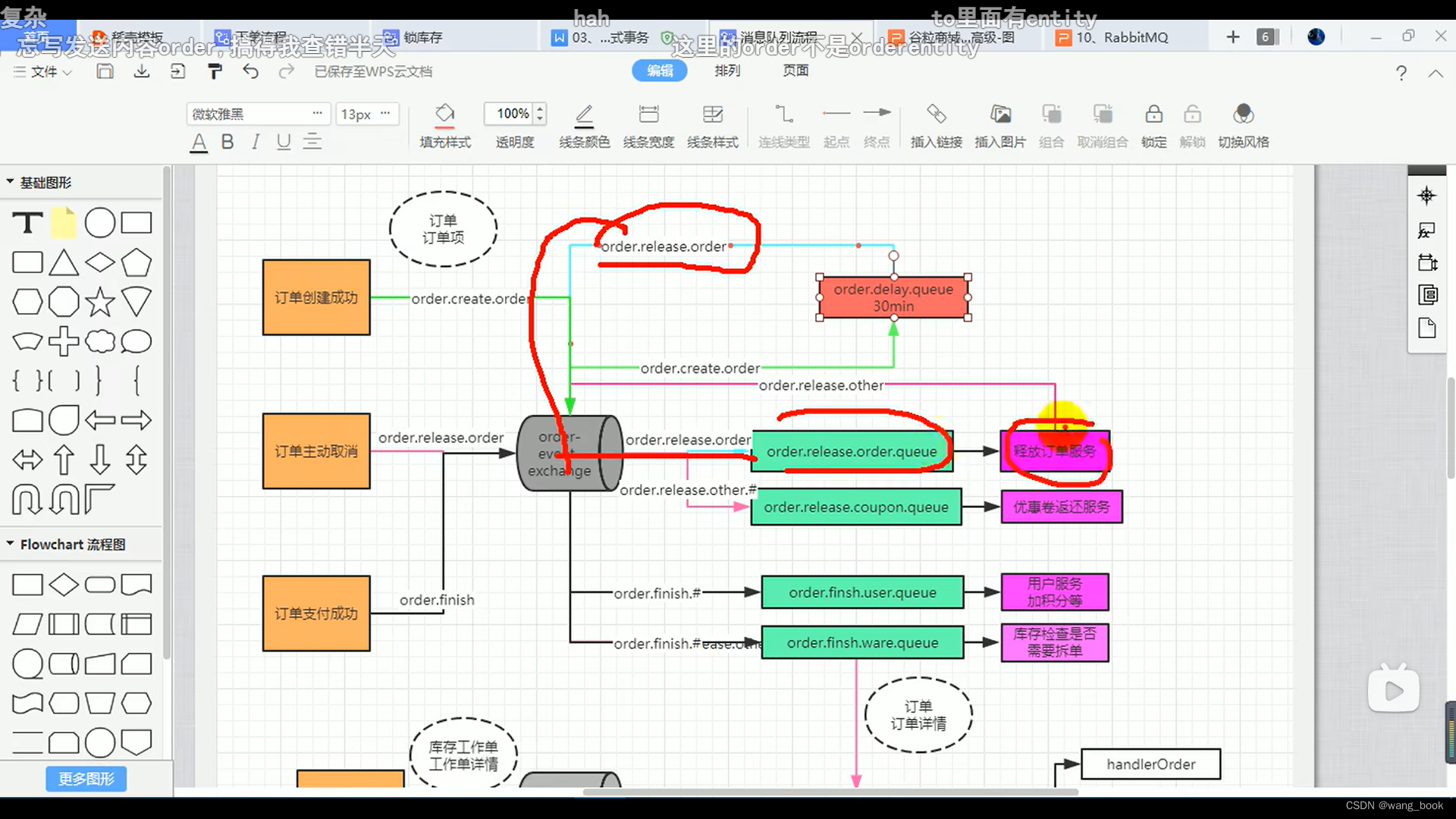Click the navigation compass icon on right panel
Screen dimensions: 1456x819
click(1426, 196)
